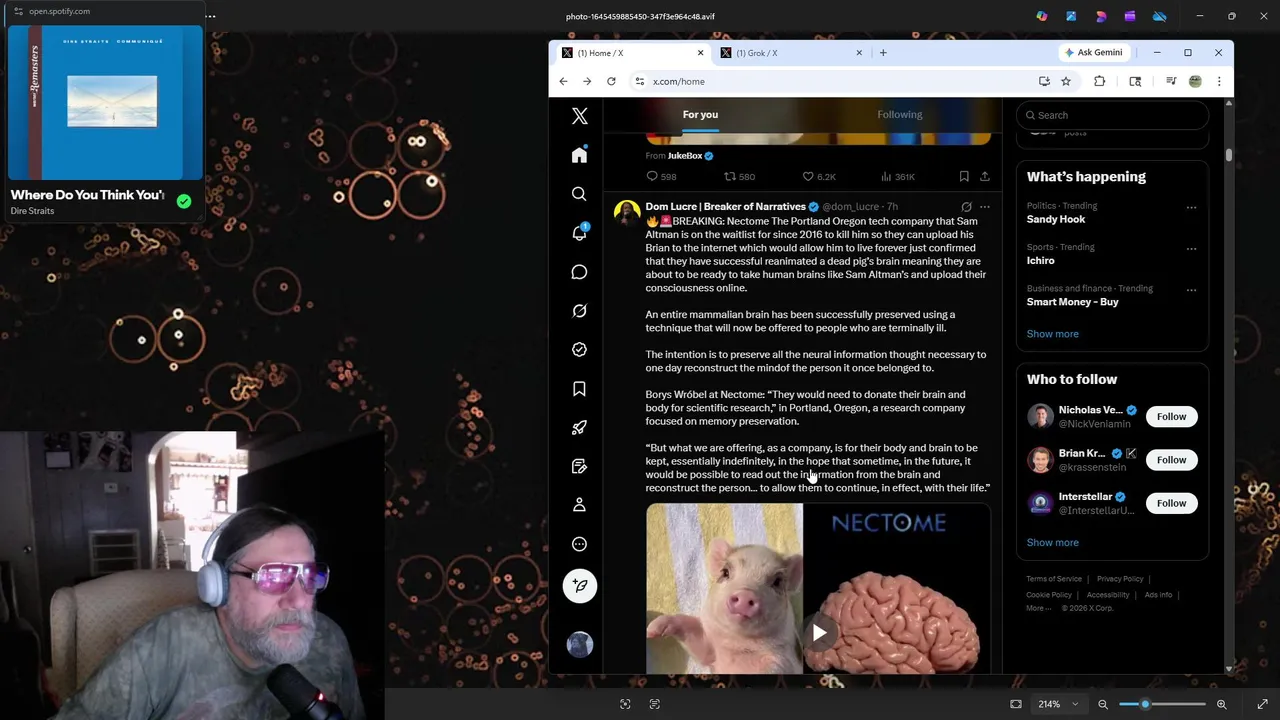Click Show more under What's happening
1280x720 pixels.
pos(1052,334)
